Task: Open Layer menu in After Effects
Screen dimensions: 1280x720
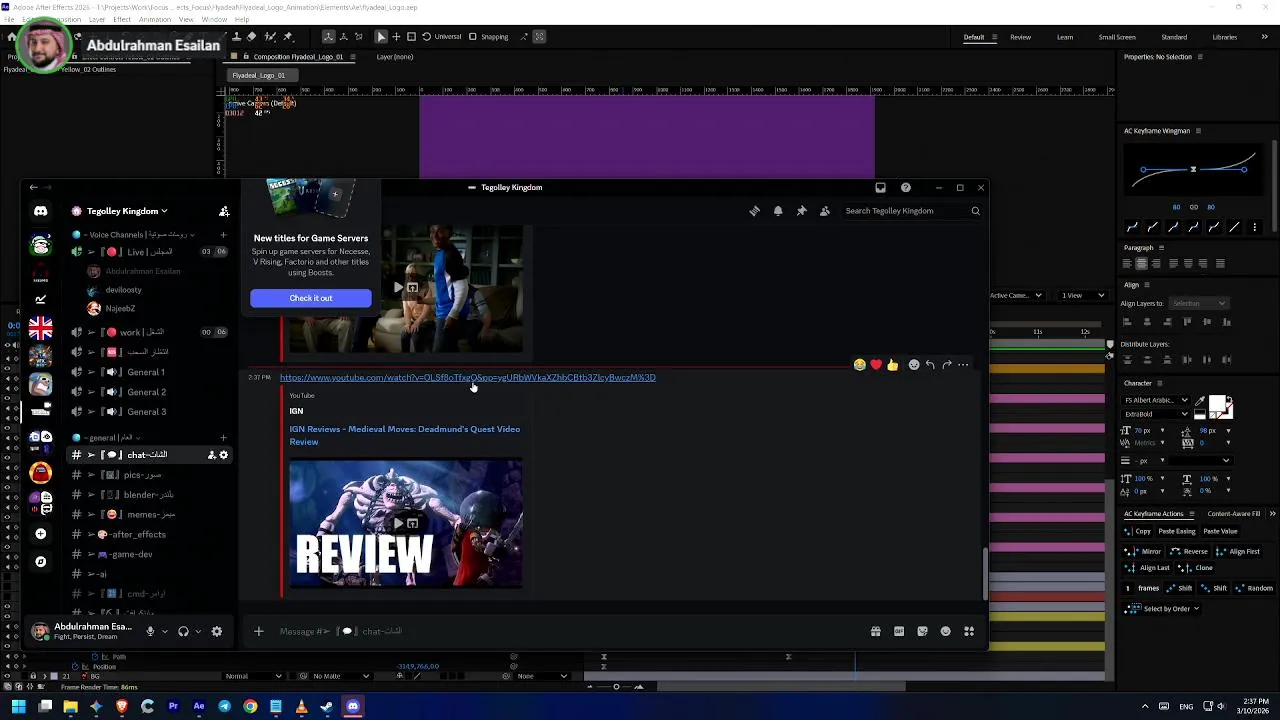Action: 97,19
